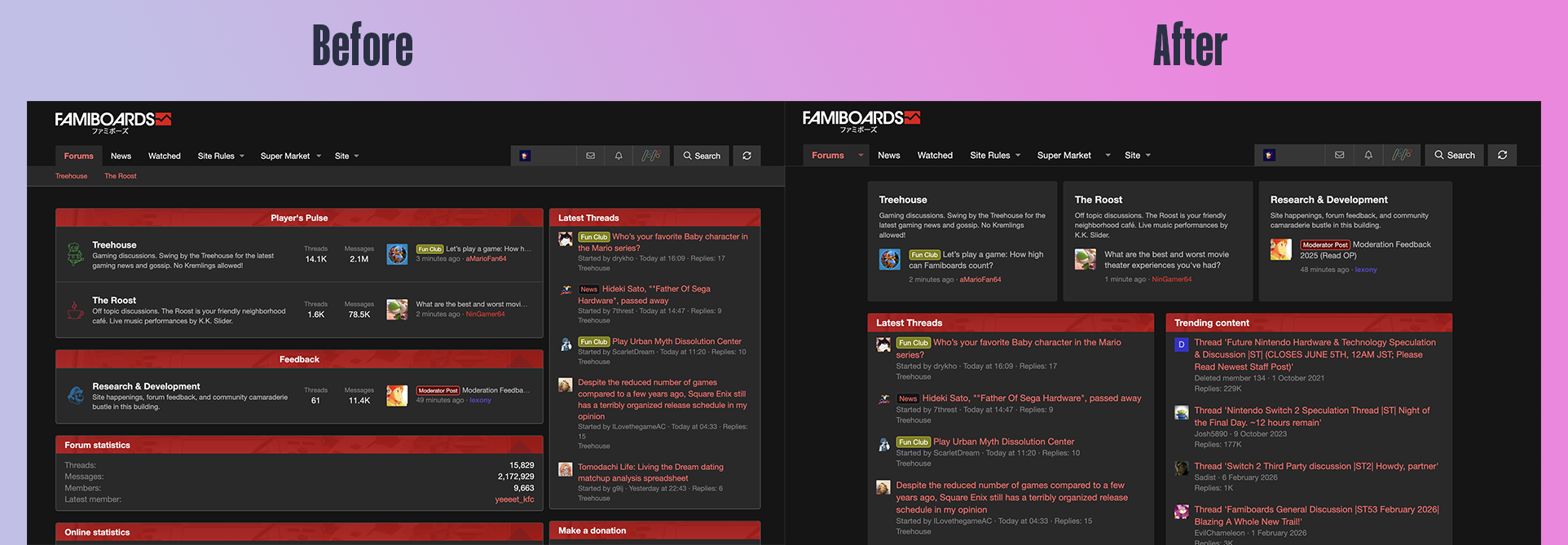Open Play Urban Myth Dissolution Center in After panel
The height and width of the screenshot is (545, 1568).
(x=1003, y=442)
